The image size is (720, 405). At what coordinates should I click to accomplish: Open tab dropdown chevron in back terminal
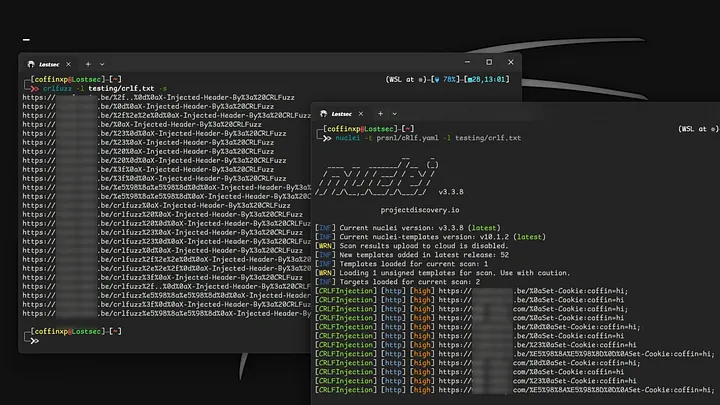[102, 64]
